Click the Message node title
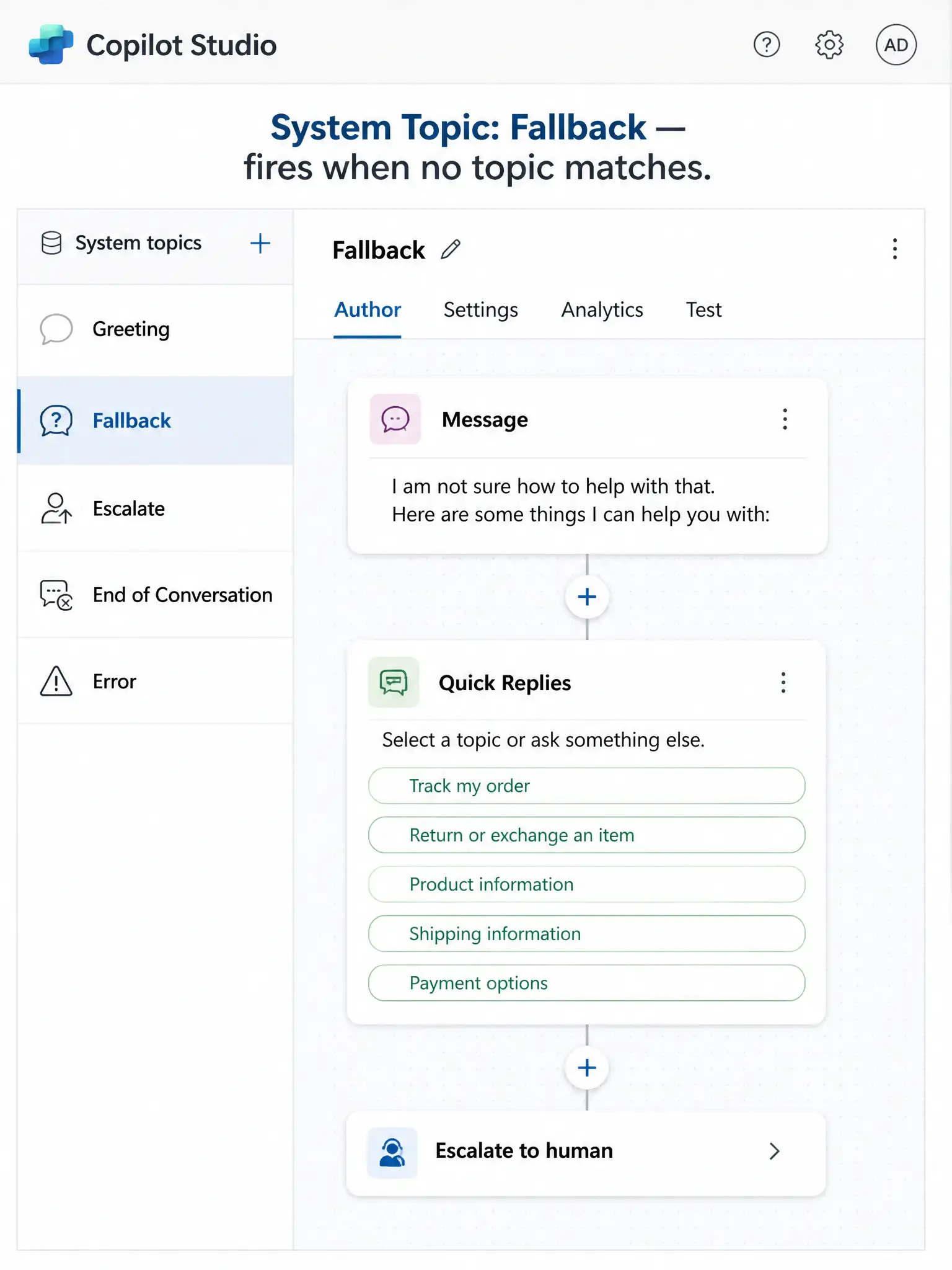The height and width of the screenshot is (1270, 952). tap(485, 420)
